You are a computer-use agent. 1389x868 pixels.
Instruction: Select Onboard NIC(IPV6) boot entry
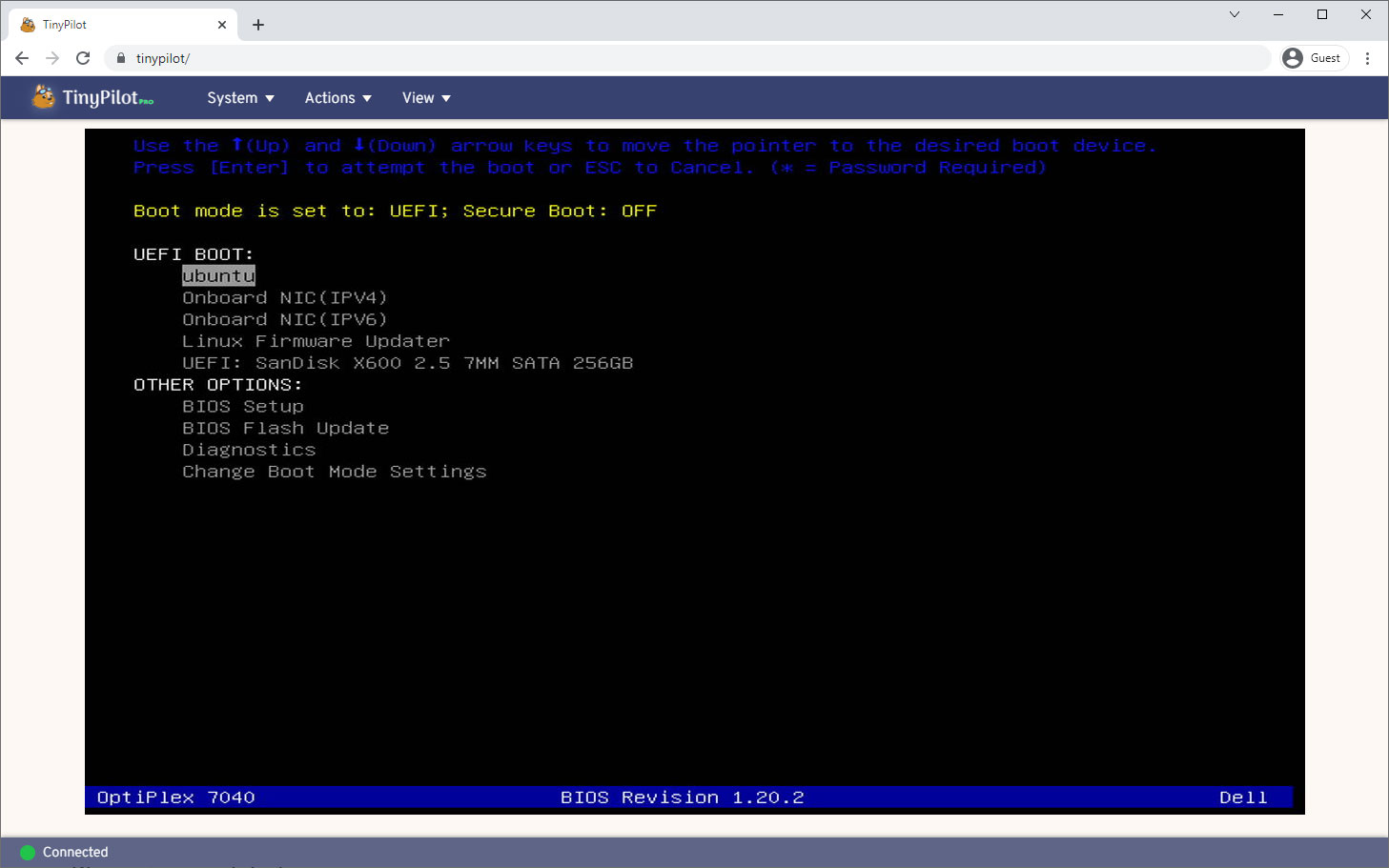[285, 319]
